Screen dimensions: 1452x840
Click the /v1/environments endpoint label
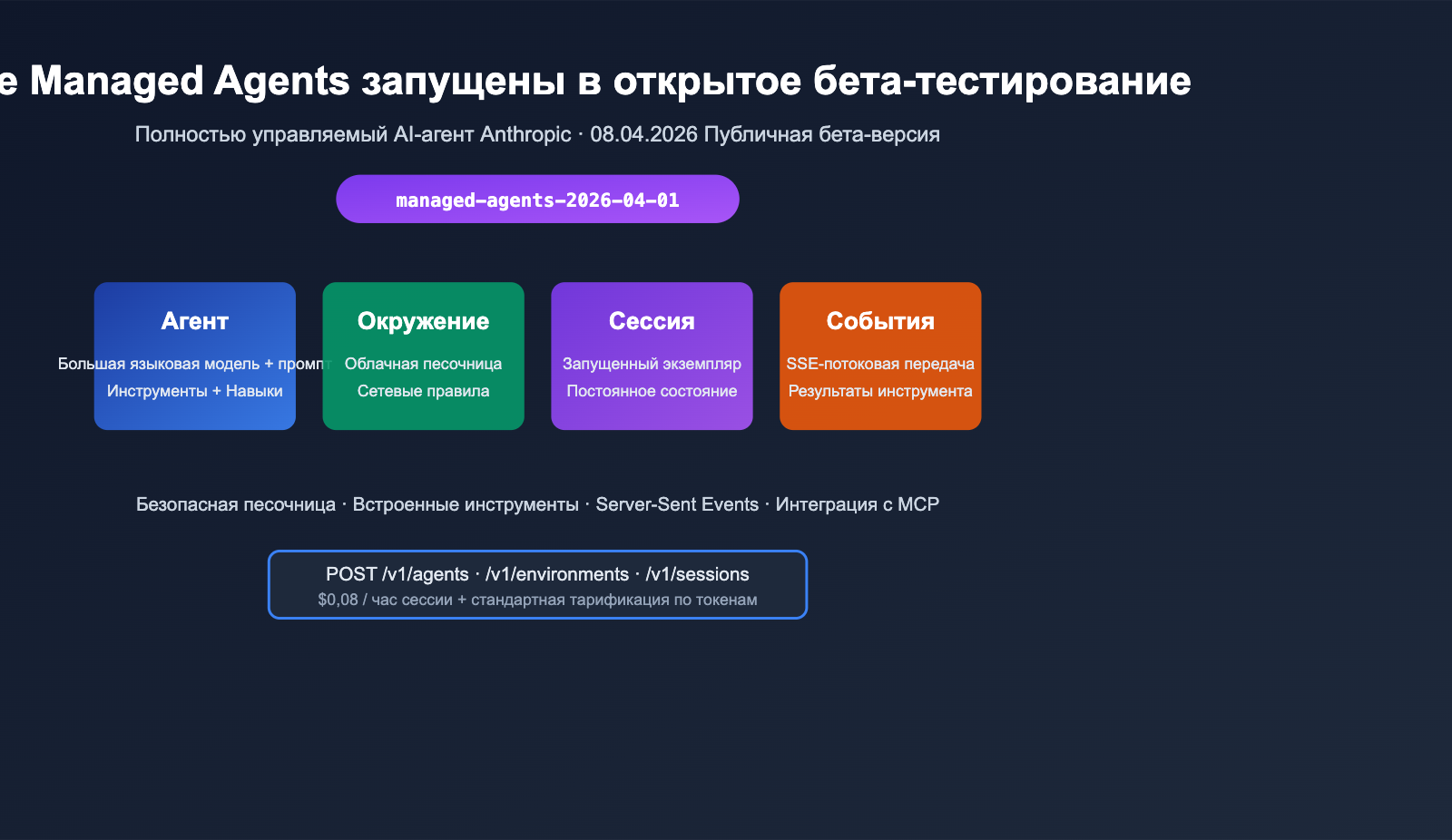pyautogui.click(x=555, y=573)
